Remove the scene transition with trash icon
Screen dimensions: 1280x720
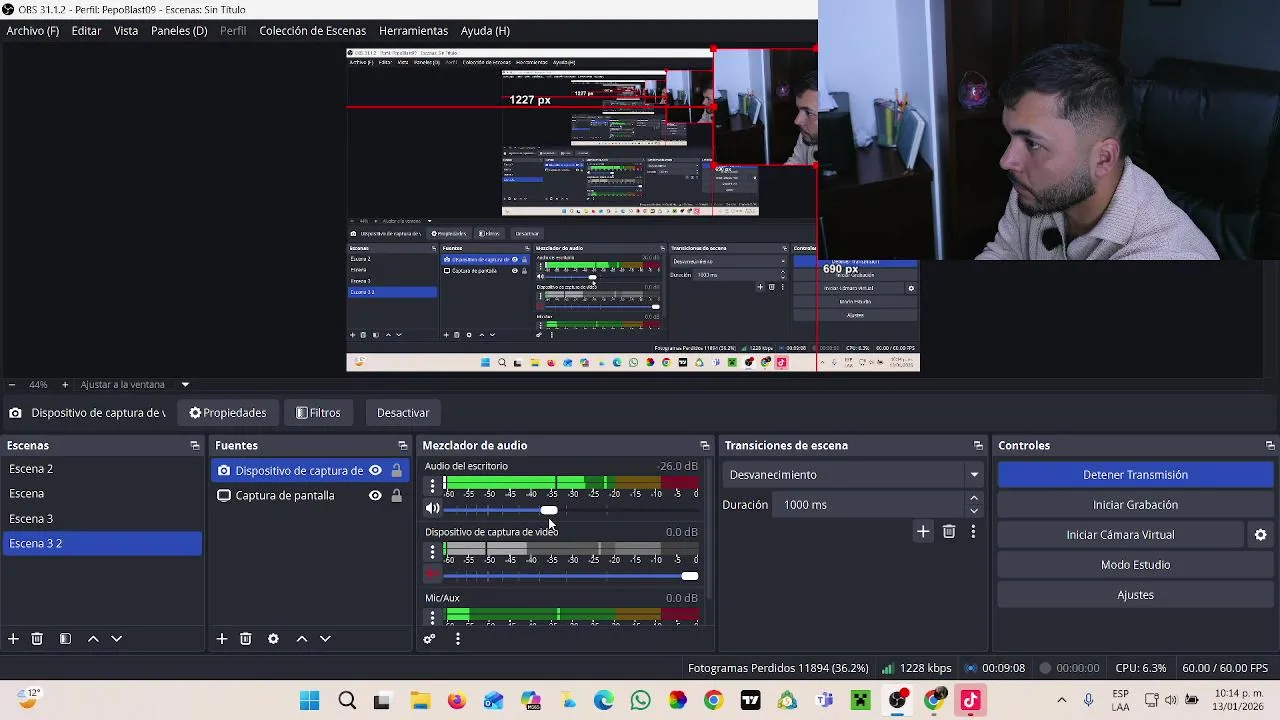pos(949,531)
